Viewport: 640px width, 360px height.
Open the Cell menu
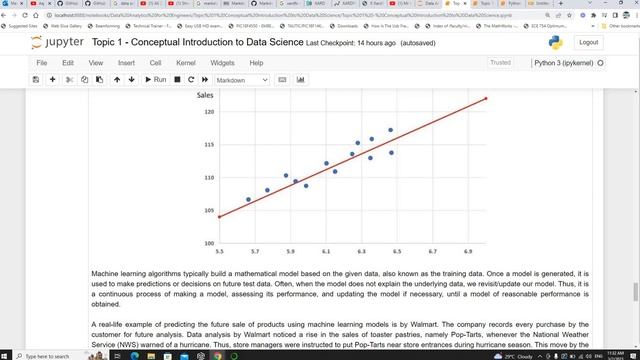tap(155, 63)
